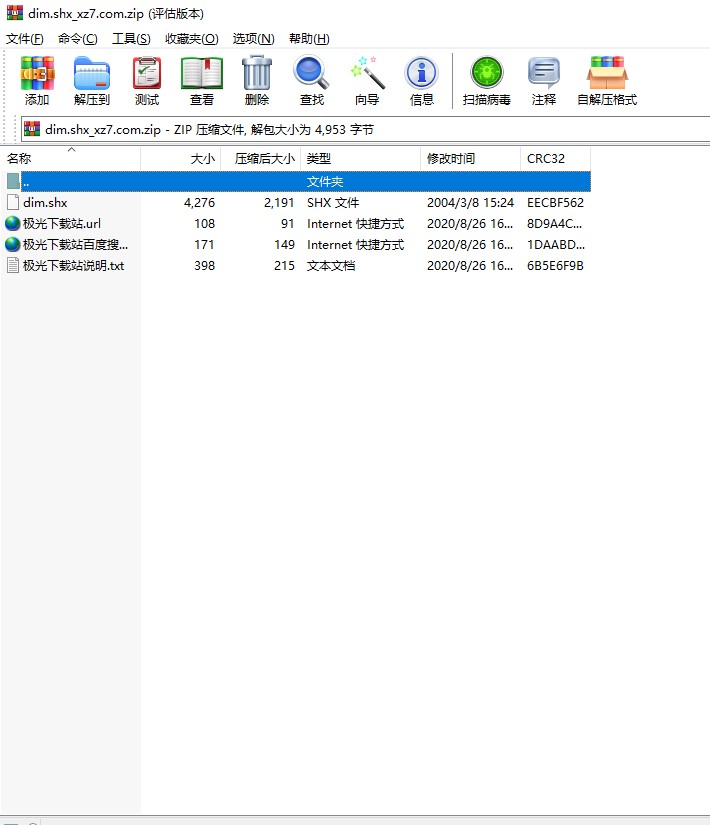This screenshot has width=710, height=825.
Task: Go up one folder using address bar icon
Action: 32,129
